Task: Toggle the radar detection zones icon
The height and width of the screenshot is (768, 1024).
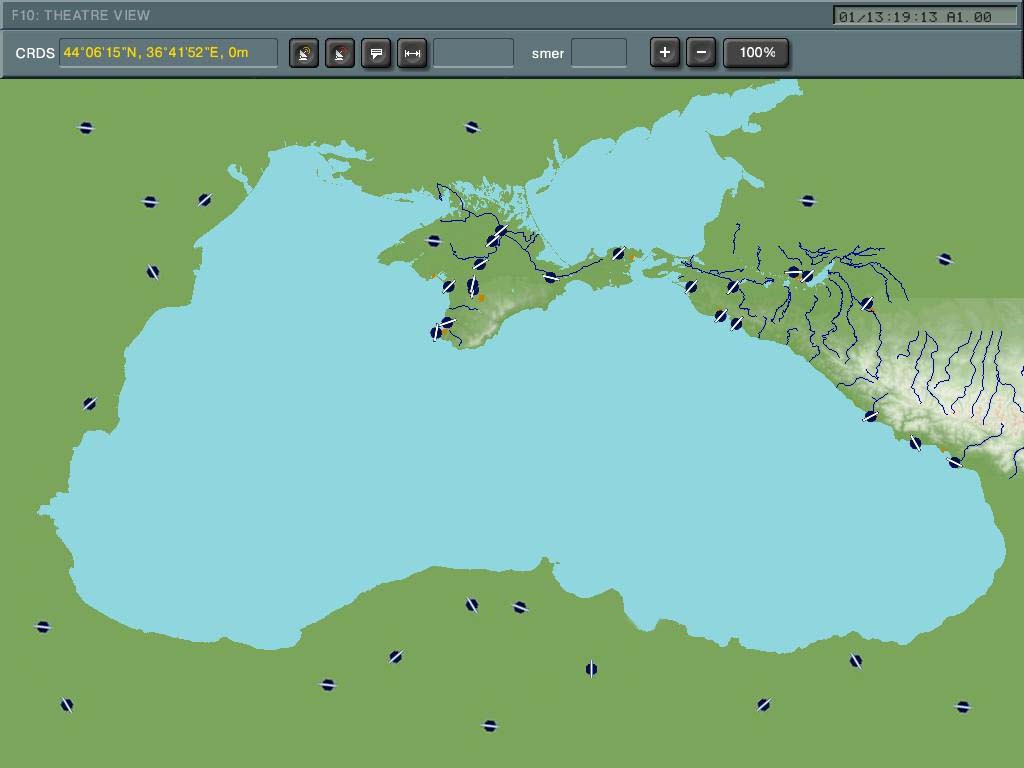Action: coord(304,53)
